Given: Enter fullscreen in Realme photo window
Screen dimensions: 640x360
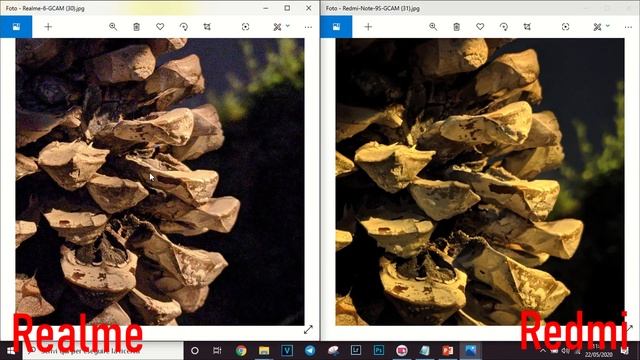Looking at the screenshot, I should tap(308, 329).
